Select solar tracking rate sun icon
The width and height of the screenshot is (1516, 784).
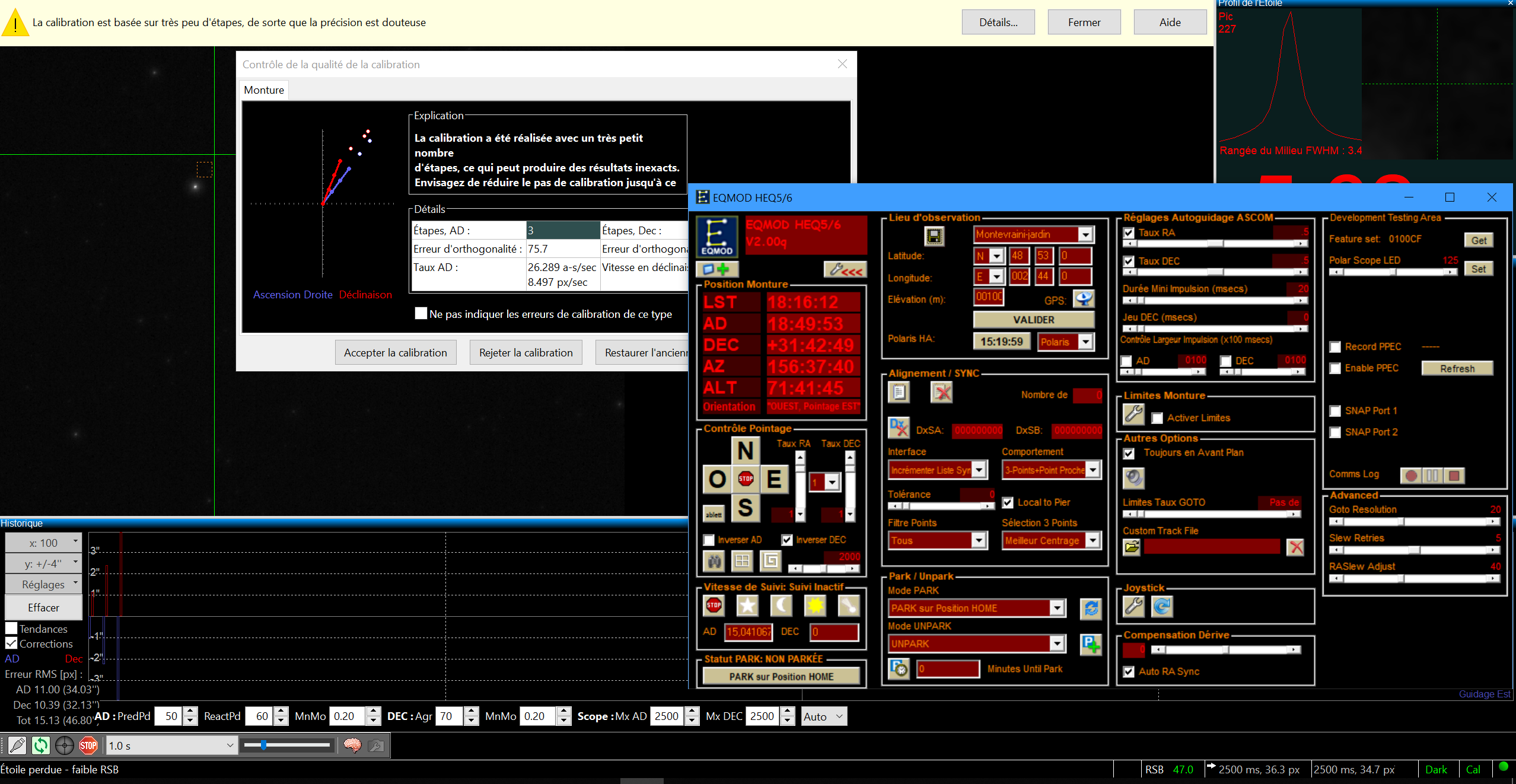tap(815, 605)
